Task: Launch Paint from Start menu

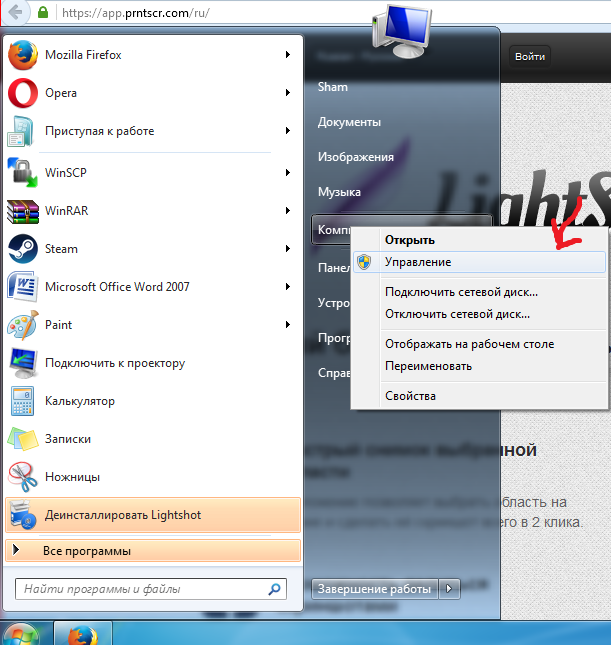Action: pos(58,325)
